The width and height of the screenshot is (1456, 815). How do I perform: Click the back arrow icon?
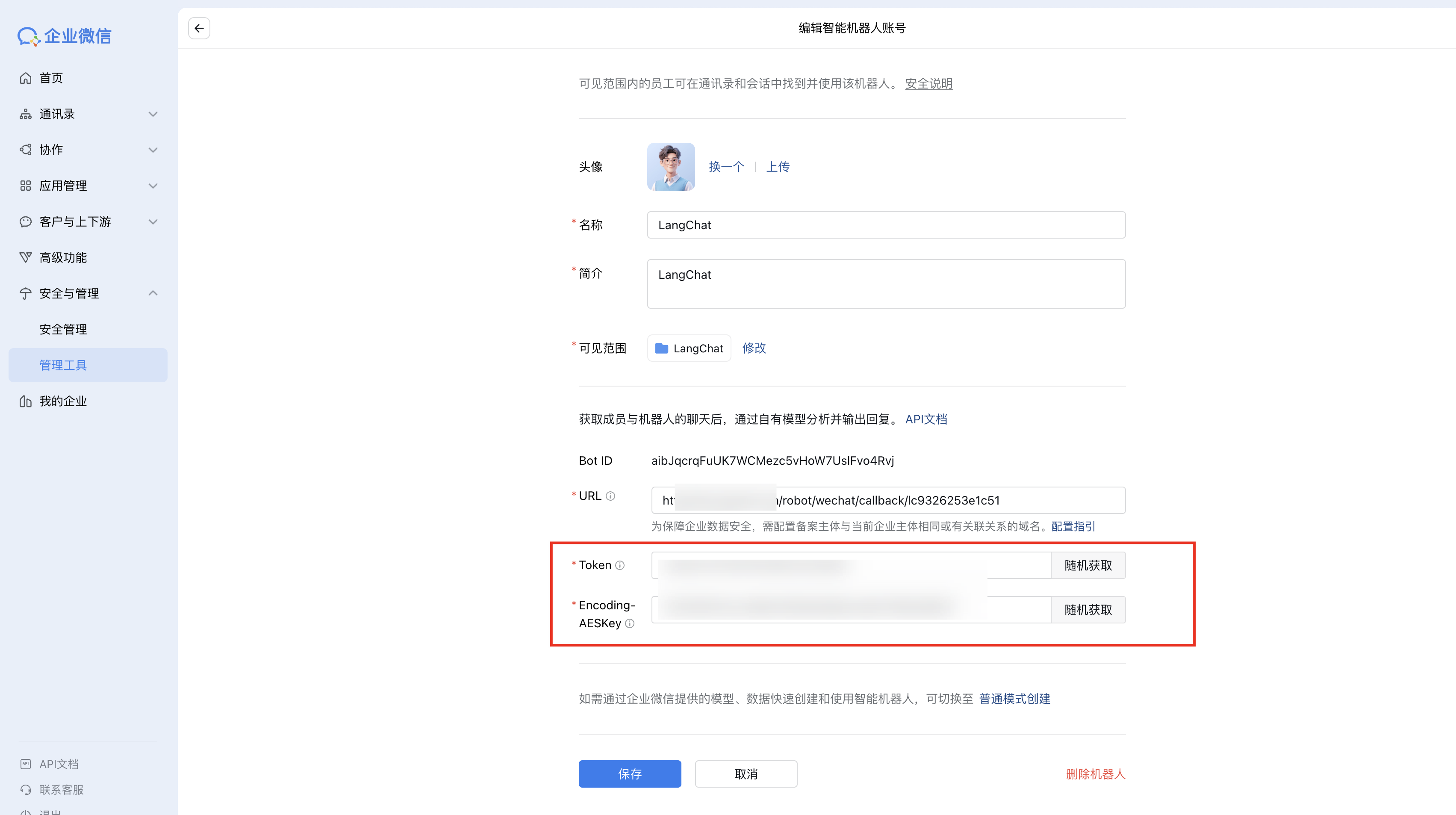point(199,28)
